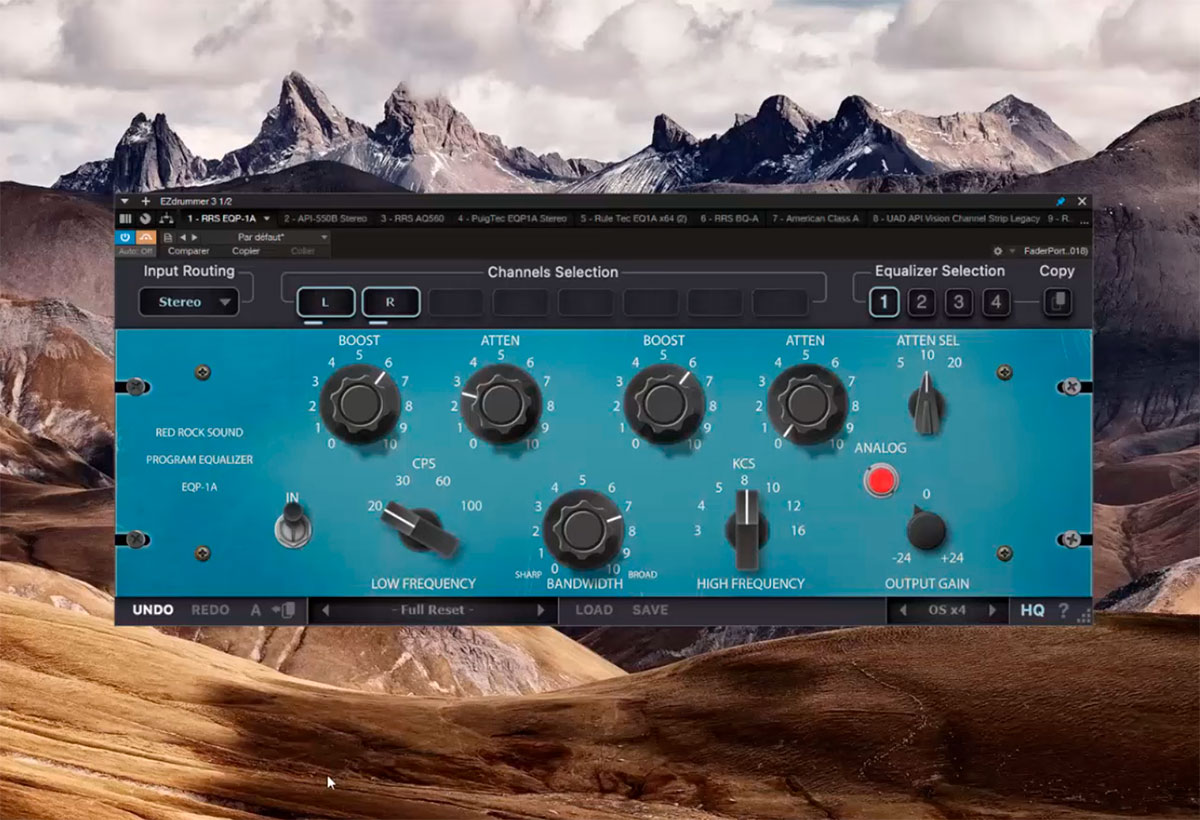Toggle the red ANALOG button
1200x820 pixels.
(x=881, y=481)
